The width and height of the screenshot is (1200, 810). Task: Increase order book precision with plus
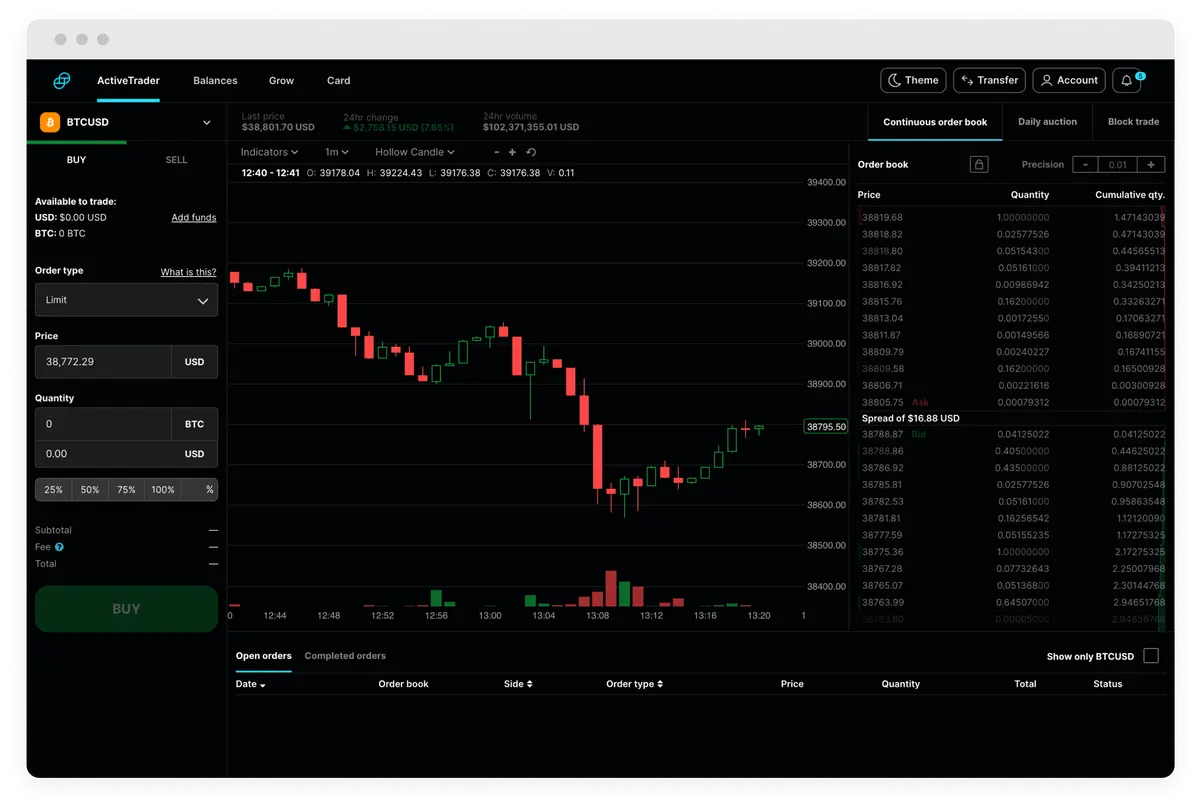(1151, 165)
